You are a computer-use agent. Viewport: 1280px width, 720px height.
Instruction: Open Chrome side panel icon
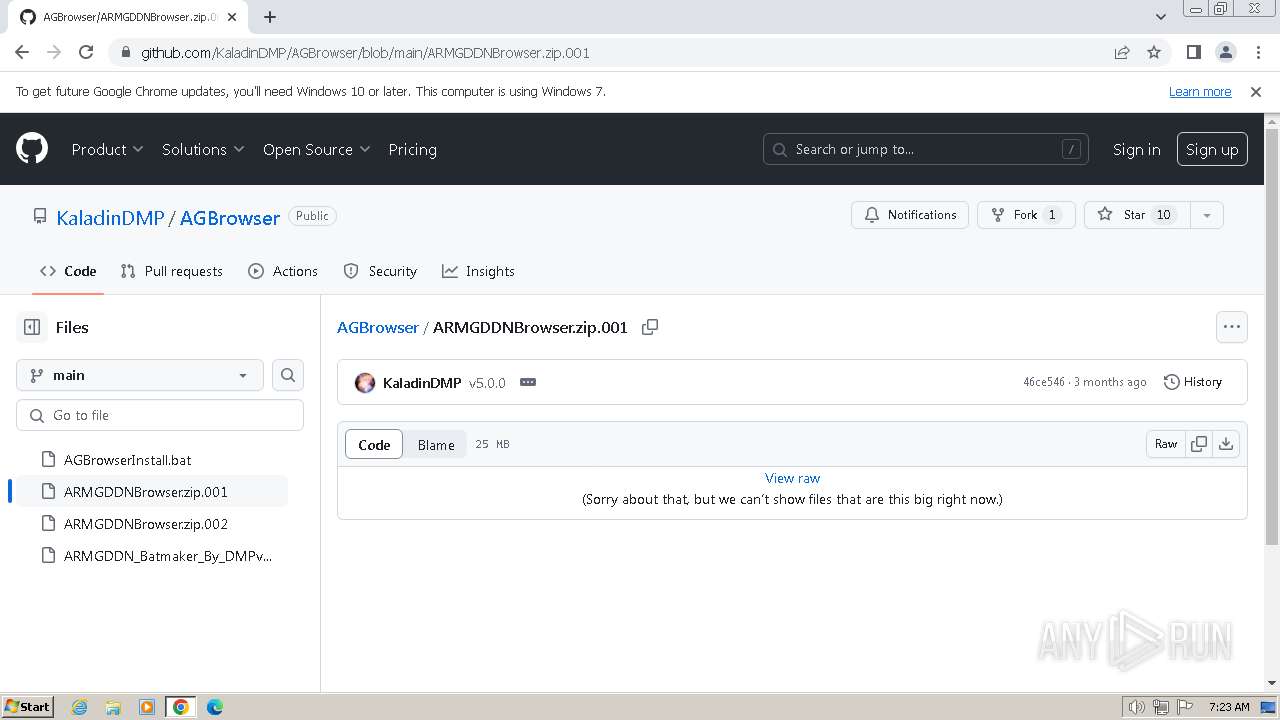pos(1194,53)
